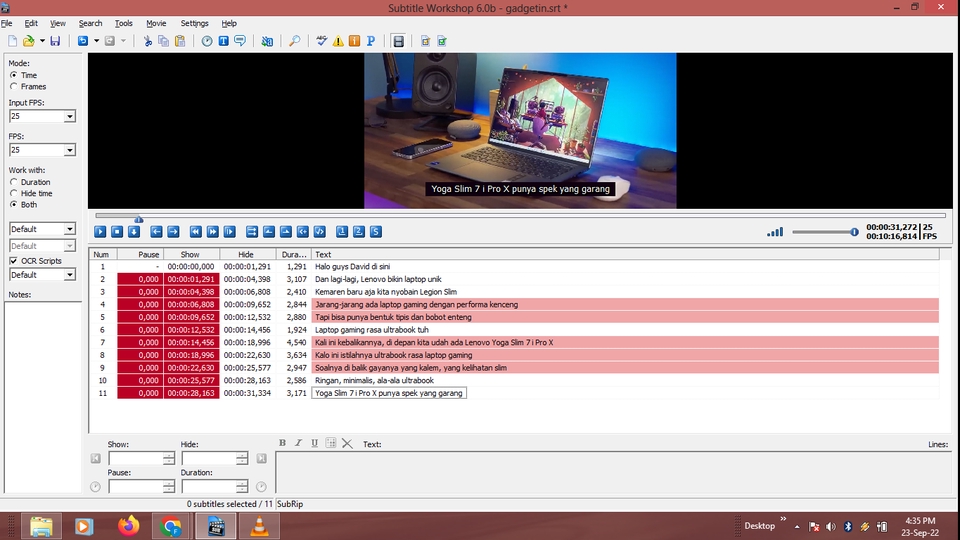Image resolution: width=960 pixels, height=540 pixels.
Task: Click the fast forward playback button
Action: coord(212,231)
